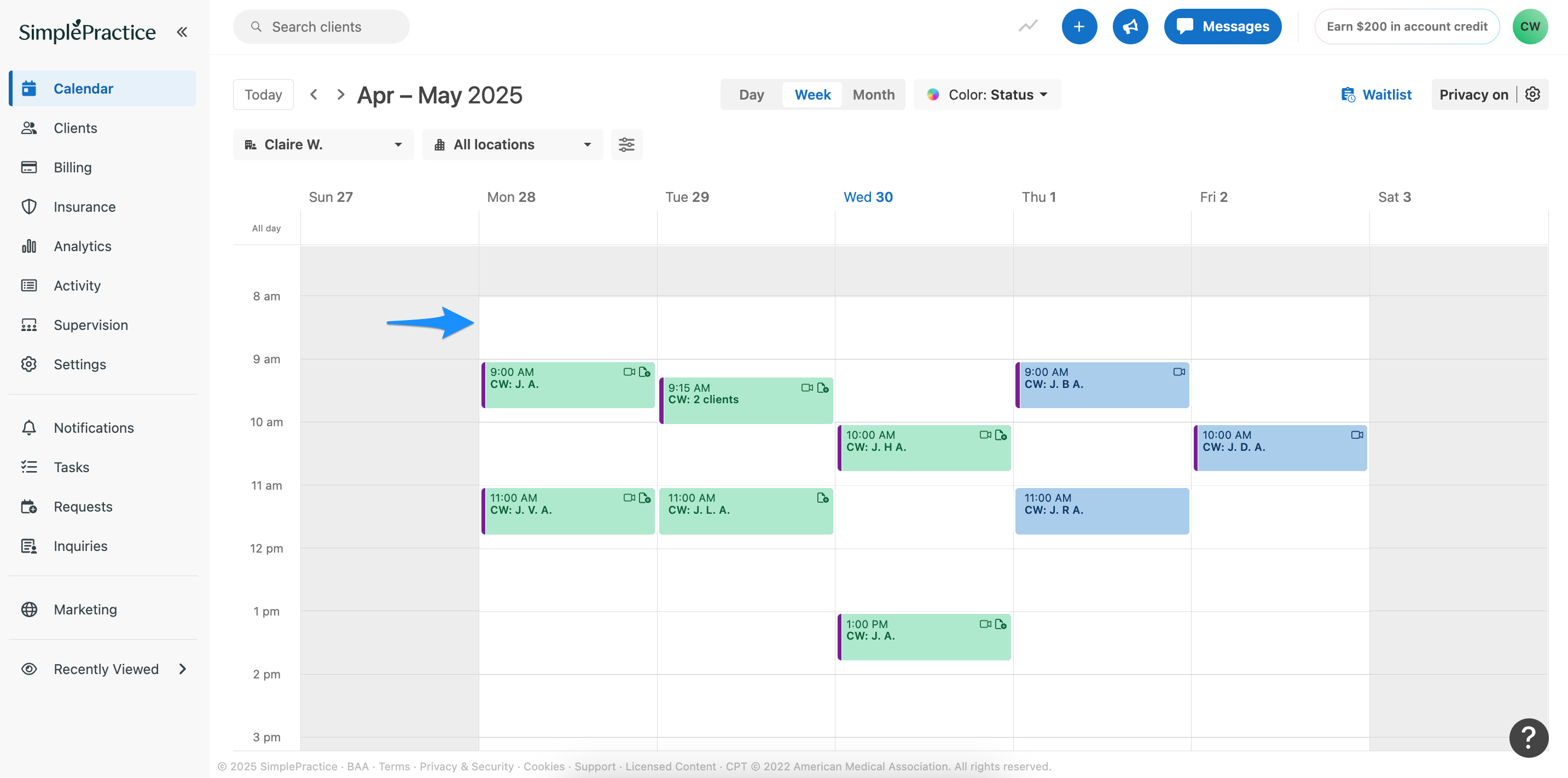
Task: Click video icon on Fri 10:00 AM appointment
Action: [1357, 434]
